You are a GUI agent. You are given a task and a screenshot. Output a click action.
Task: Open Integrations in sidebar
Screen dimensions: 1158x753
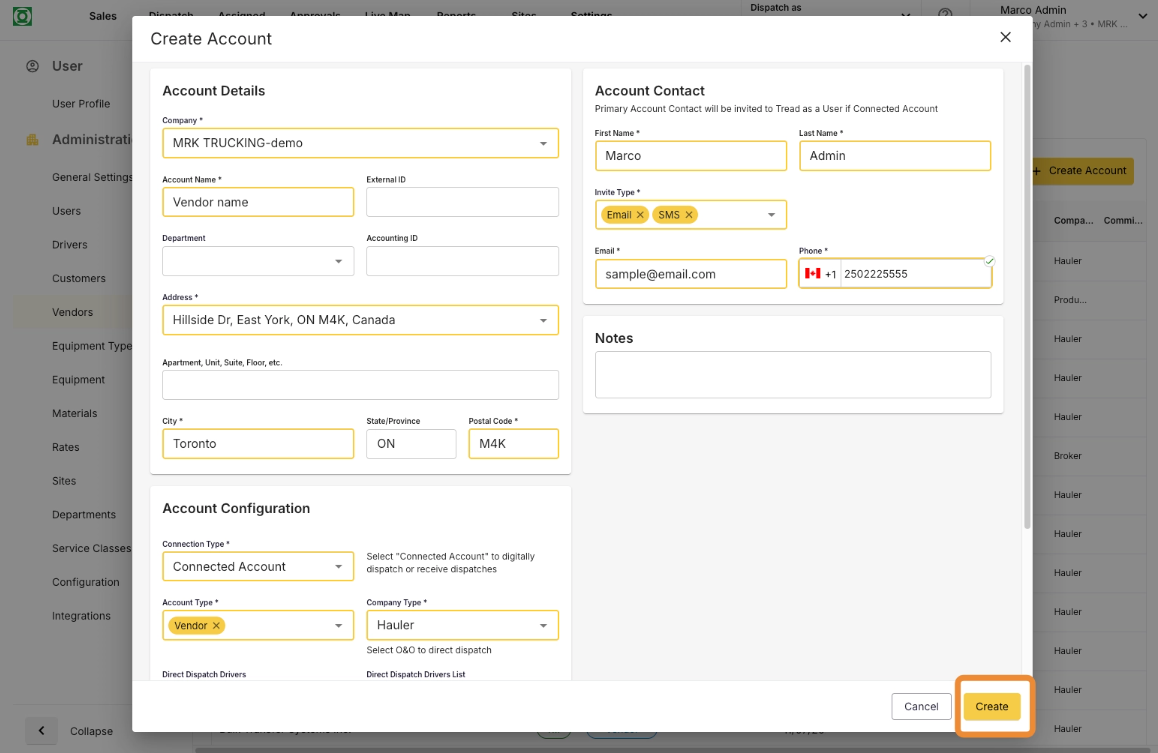click(81, 616)
